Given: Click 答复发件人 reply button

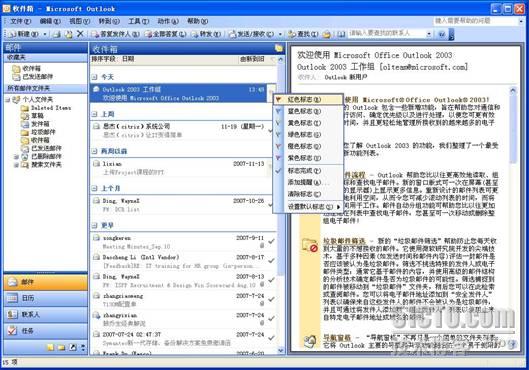Looking at the screenshot, I should click(x=115, y=34).
